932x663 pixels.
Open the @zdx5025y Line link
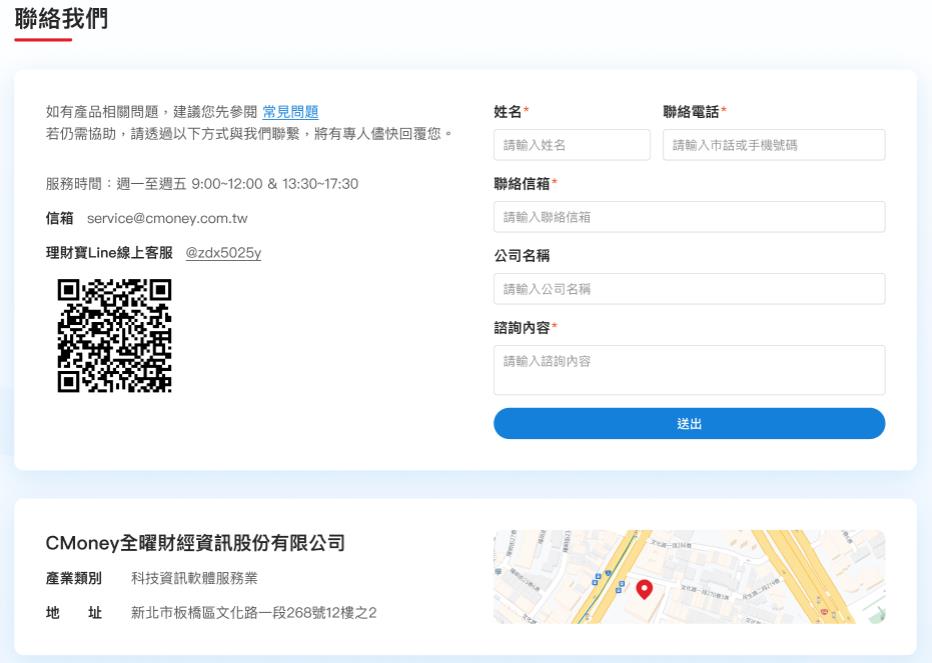[x=223, y=253]
